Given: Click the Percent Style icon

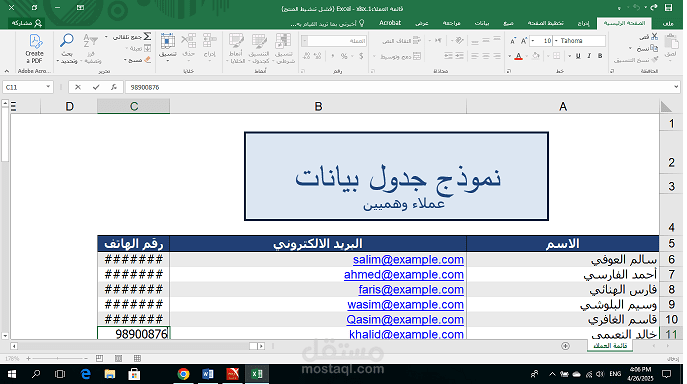Looking at the screenshot, I should click(344, 56).
